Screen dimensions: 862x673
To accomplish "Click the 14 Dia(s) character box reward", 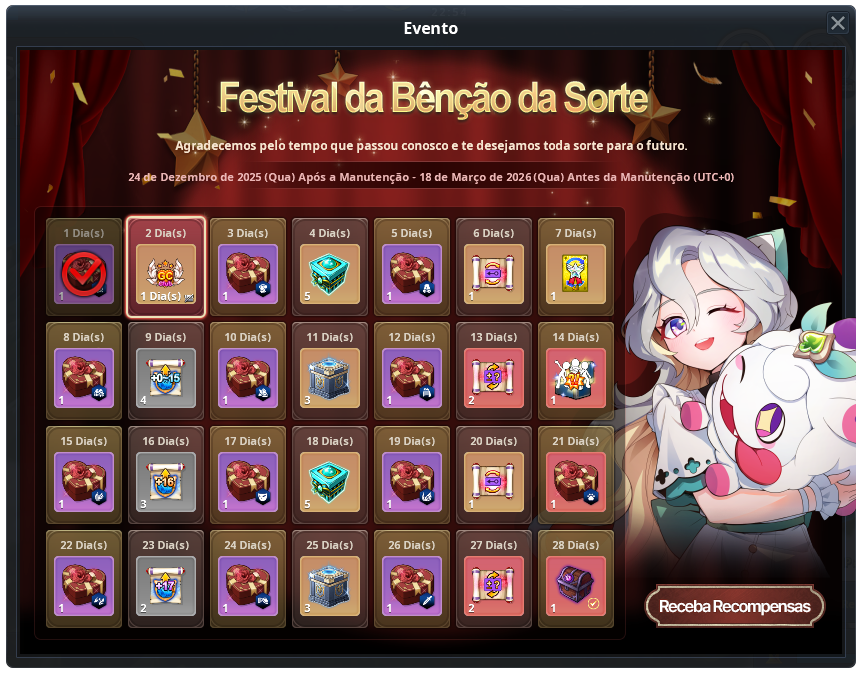I will click(576, 378).
